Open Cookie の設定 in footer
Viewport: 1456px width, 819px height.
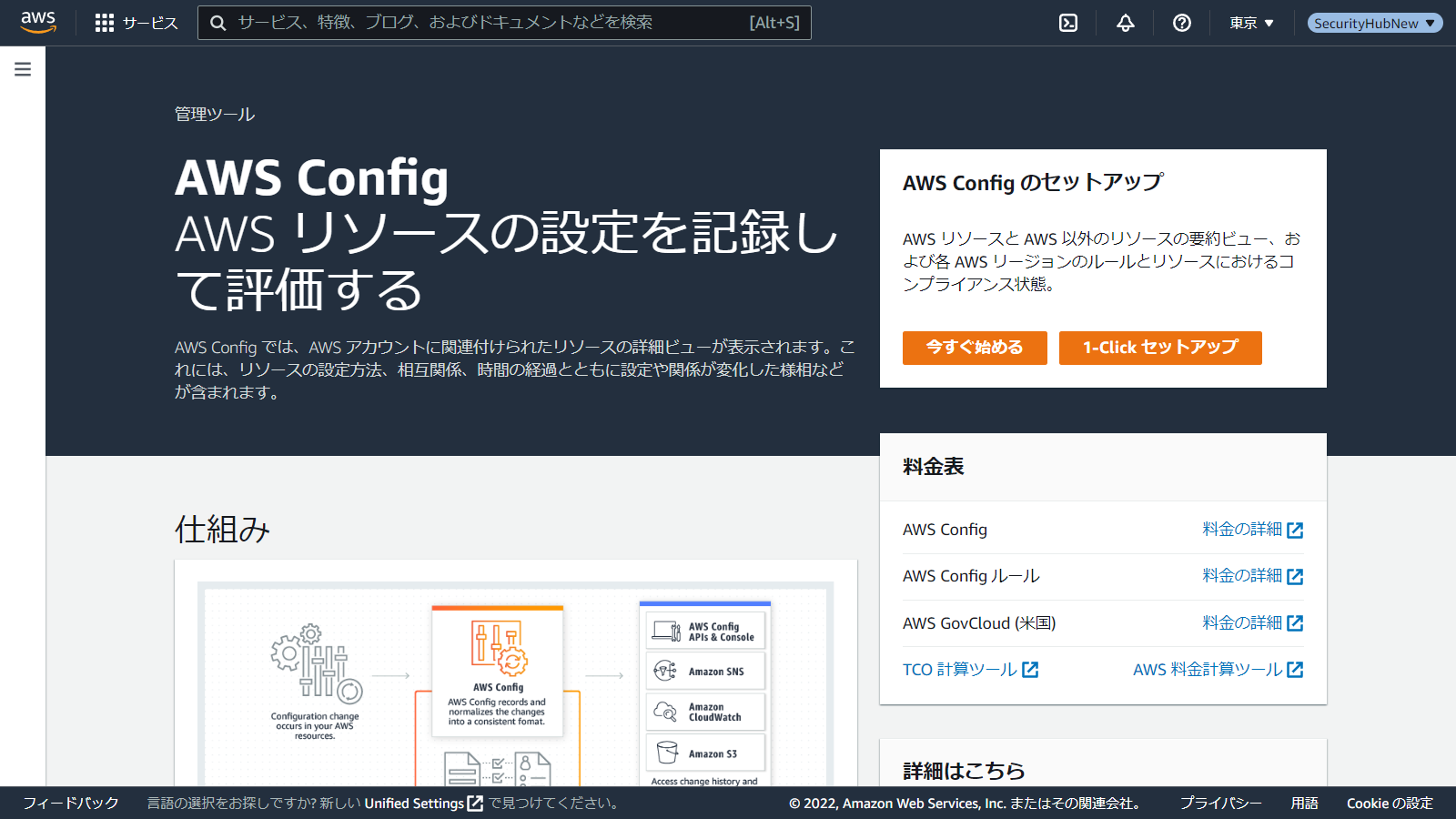tap(1390, 804)
